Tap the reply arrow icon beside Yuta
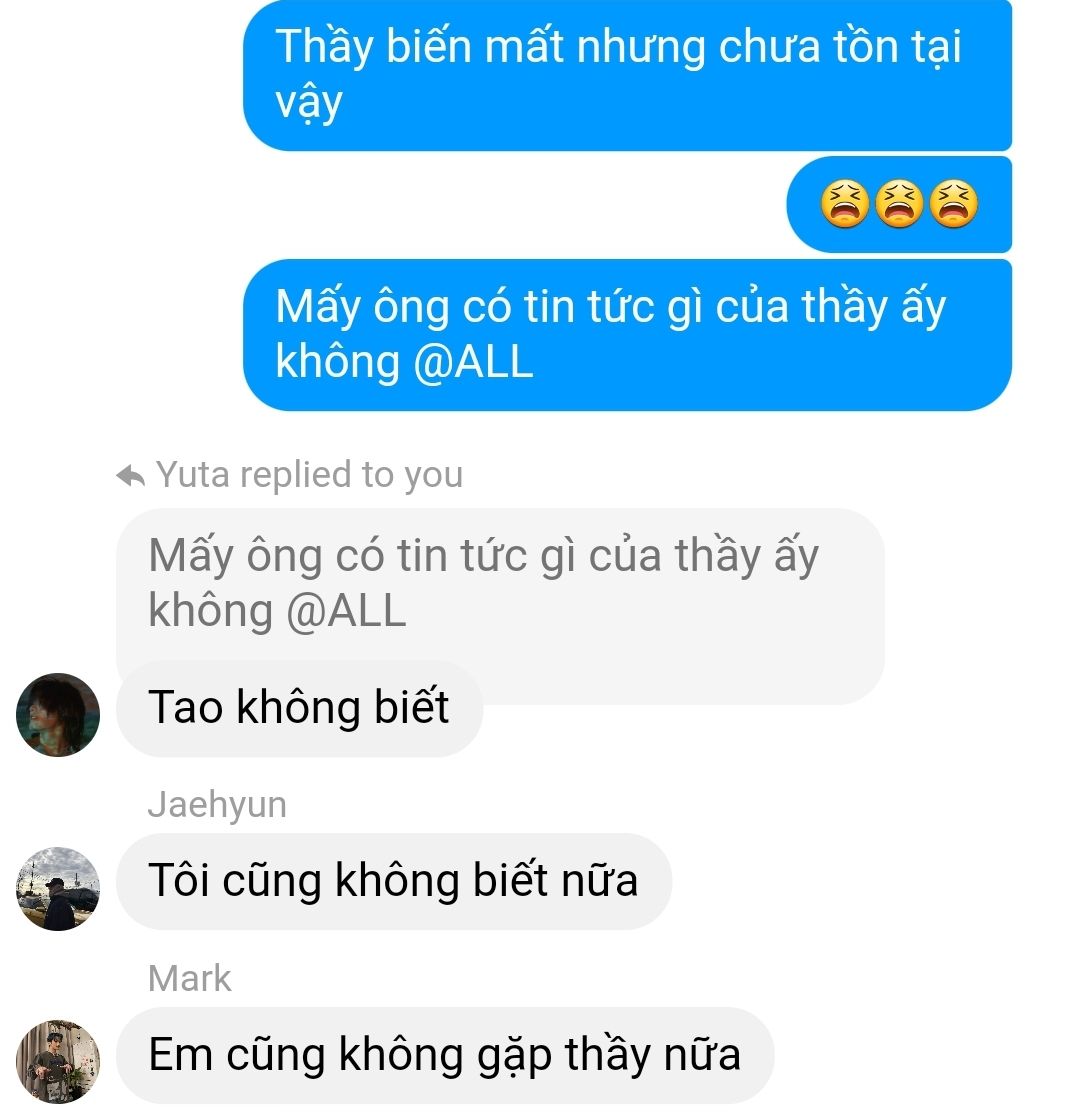Image resolution: width=1080 pixels, height=1112 pixels. click(130, 476)
